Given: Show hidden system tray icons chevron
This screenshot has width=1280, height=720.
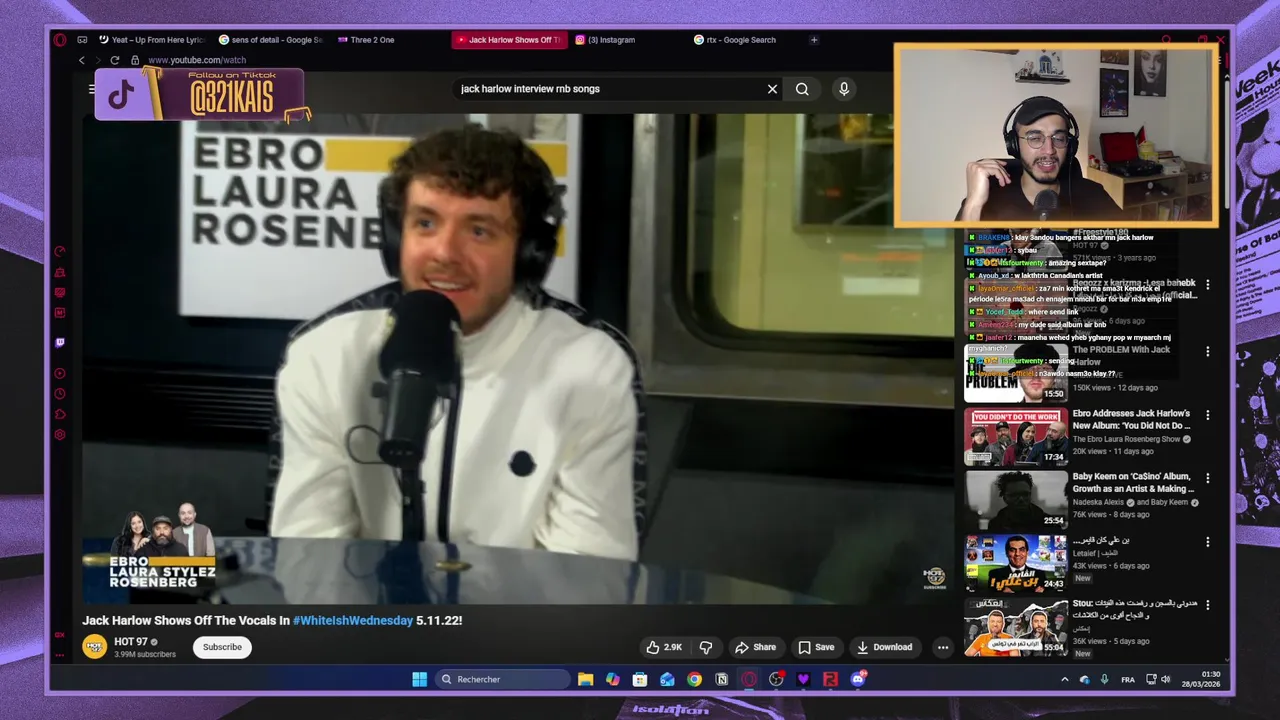Looking at the screenshot, I should (x=1064, y=679).
